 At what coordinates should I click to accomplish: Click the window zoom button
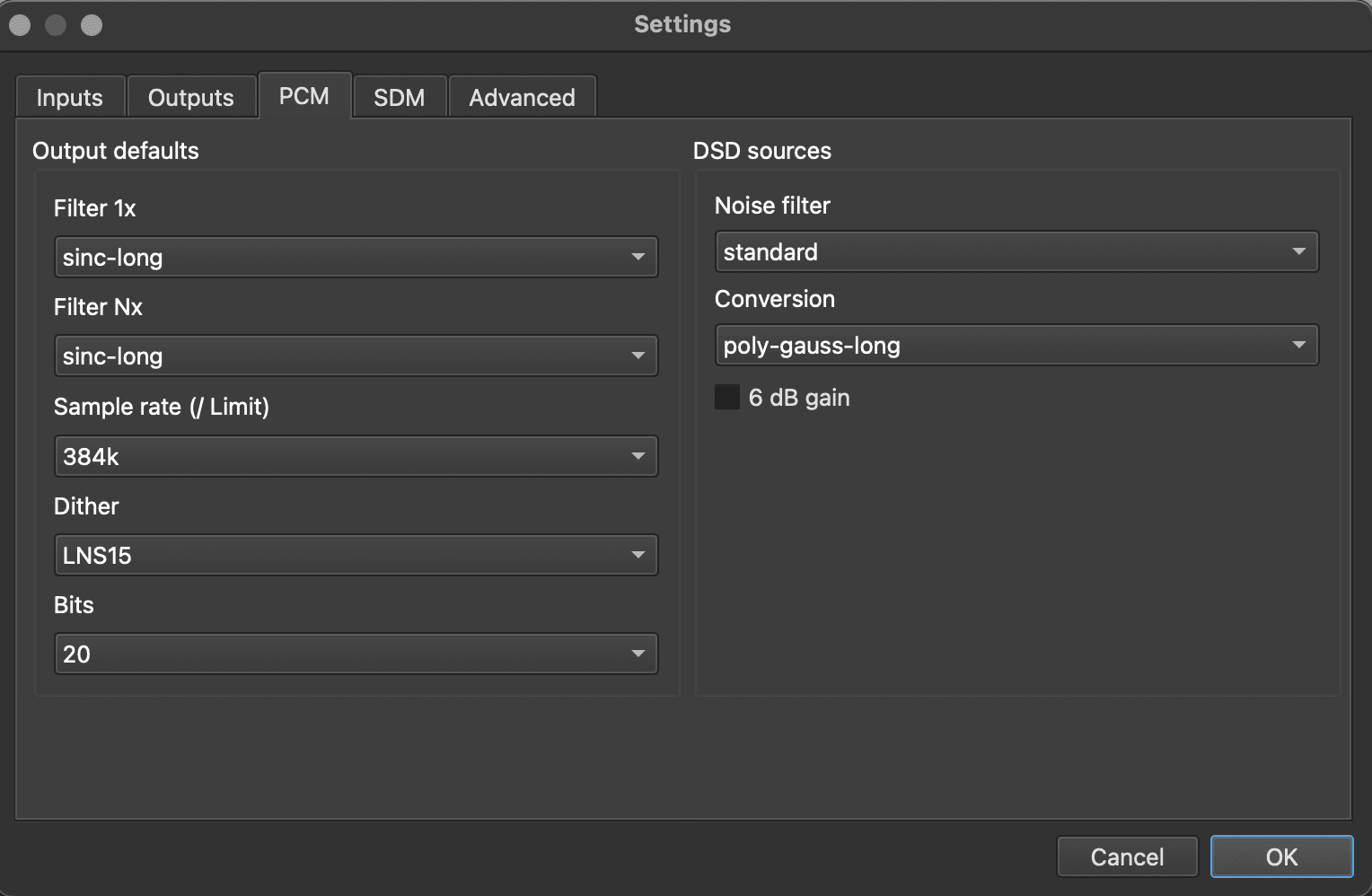click(x=92, y=25)
